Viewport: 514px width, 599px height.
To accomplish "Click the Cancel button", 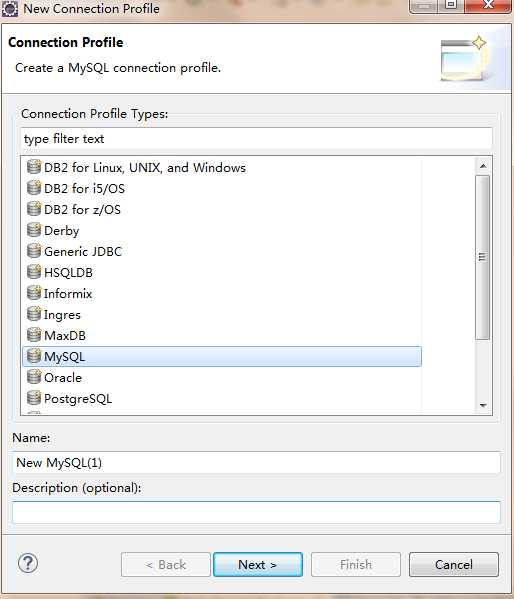I will point(454,564).
